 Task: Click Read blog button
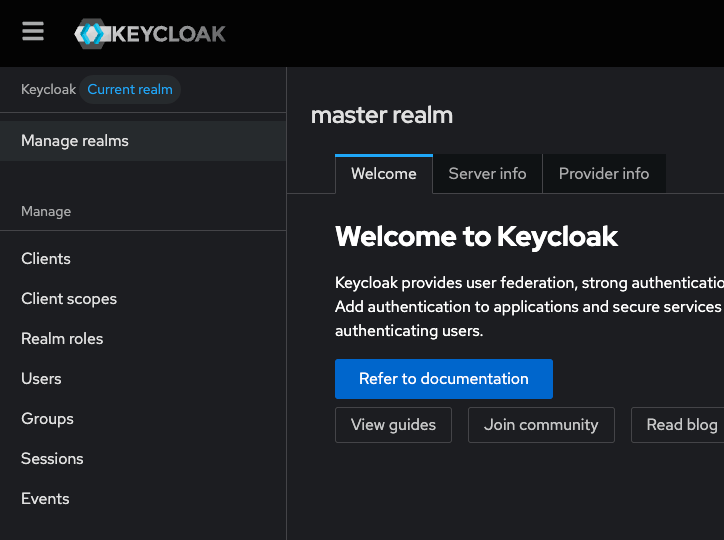coord(677,425)
